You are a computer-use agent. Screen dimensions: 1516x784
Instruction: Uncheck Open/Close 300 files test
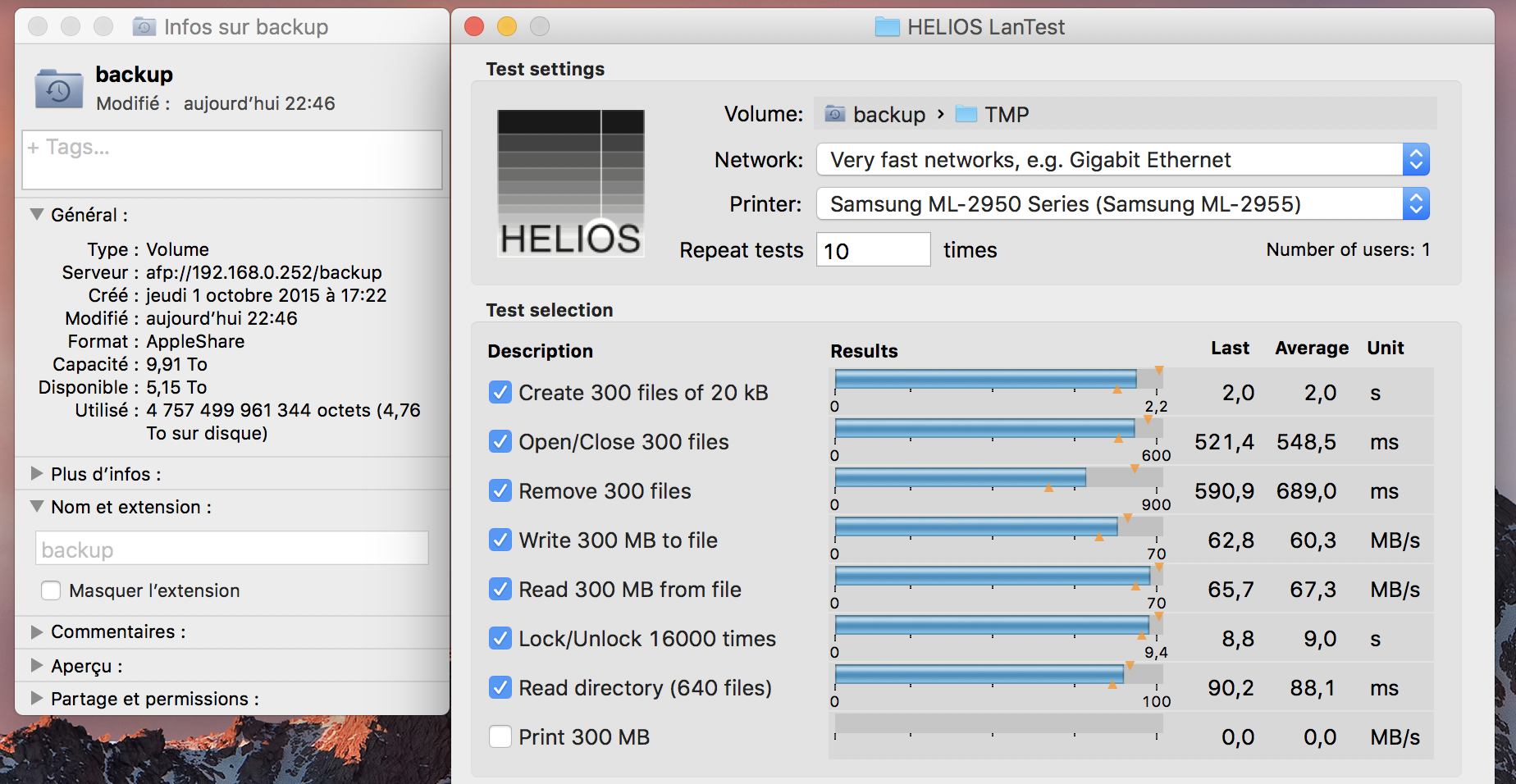500,441
